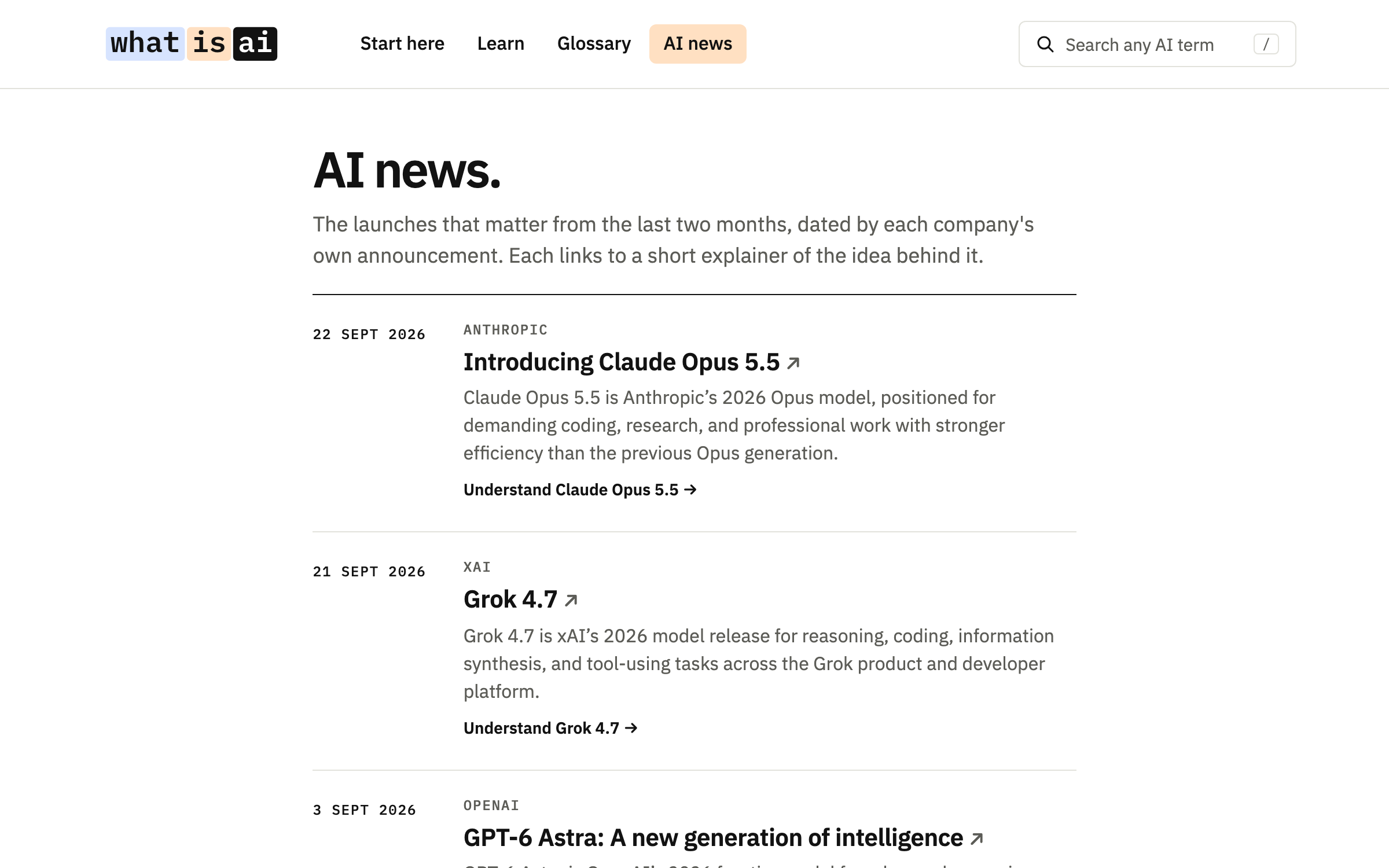Click the magnifying glass search icon
The height and width of the screenshot is (868, 1389).
pos(1045,45)
